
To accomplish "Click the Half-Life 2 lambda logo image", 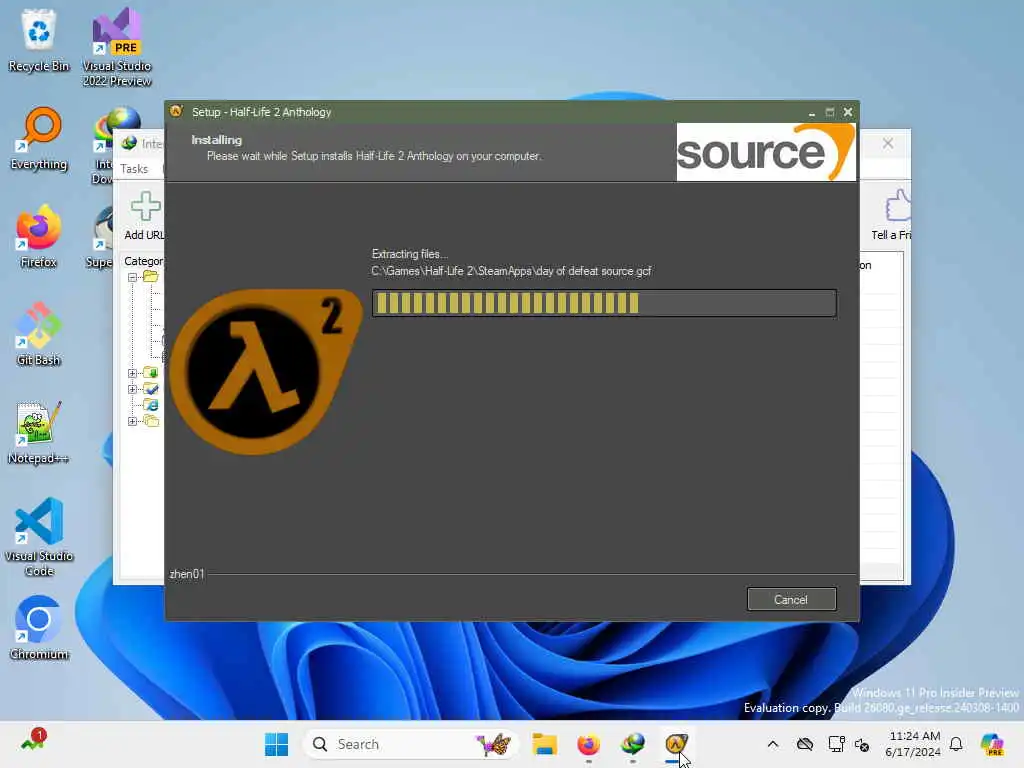I will tap(266, 372).
